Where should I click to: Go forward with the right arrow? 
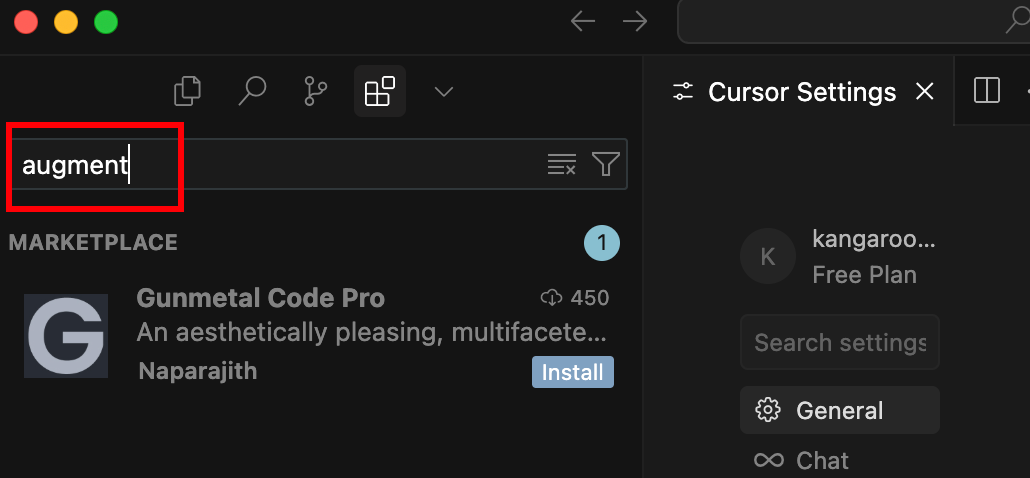tap(635, 22)
